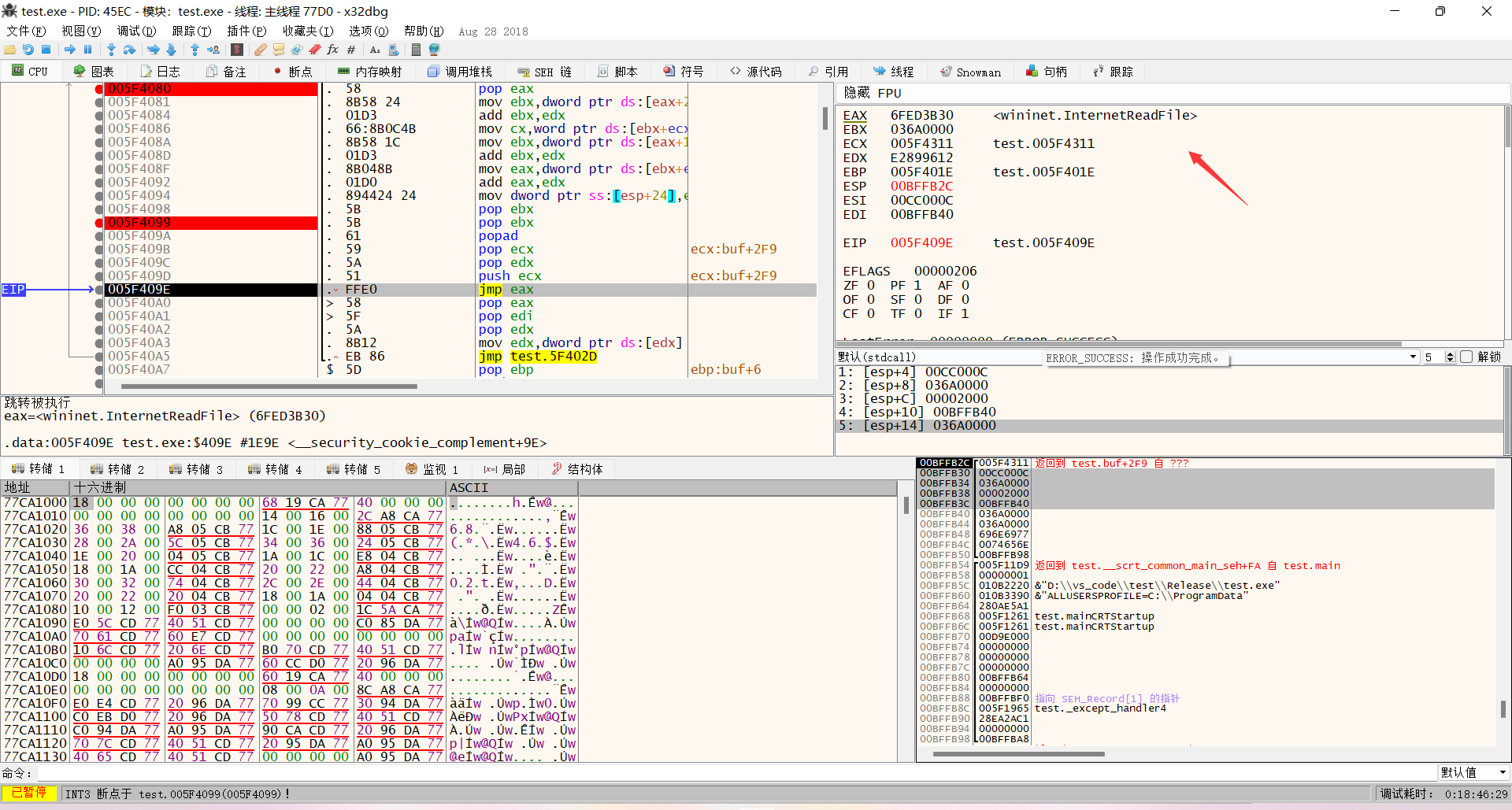The width and height of the screenshot is (1512, 810).
Task: Switch to the 结构体 tab
Action: pyautogui.click(x=577, y=469)
